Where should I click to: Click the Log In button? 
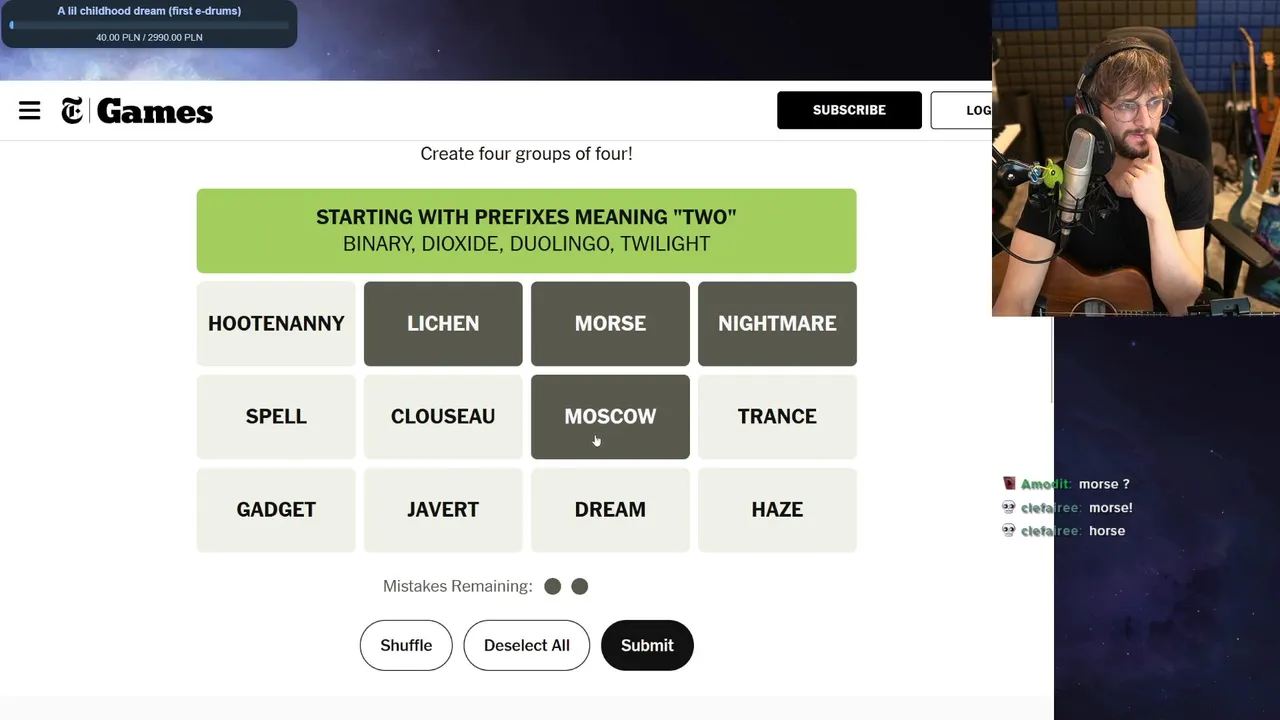pyautogui.click(x=962, y=110)
